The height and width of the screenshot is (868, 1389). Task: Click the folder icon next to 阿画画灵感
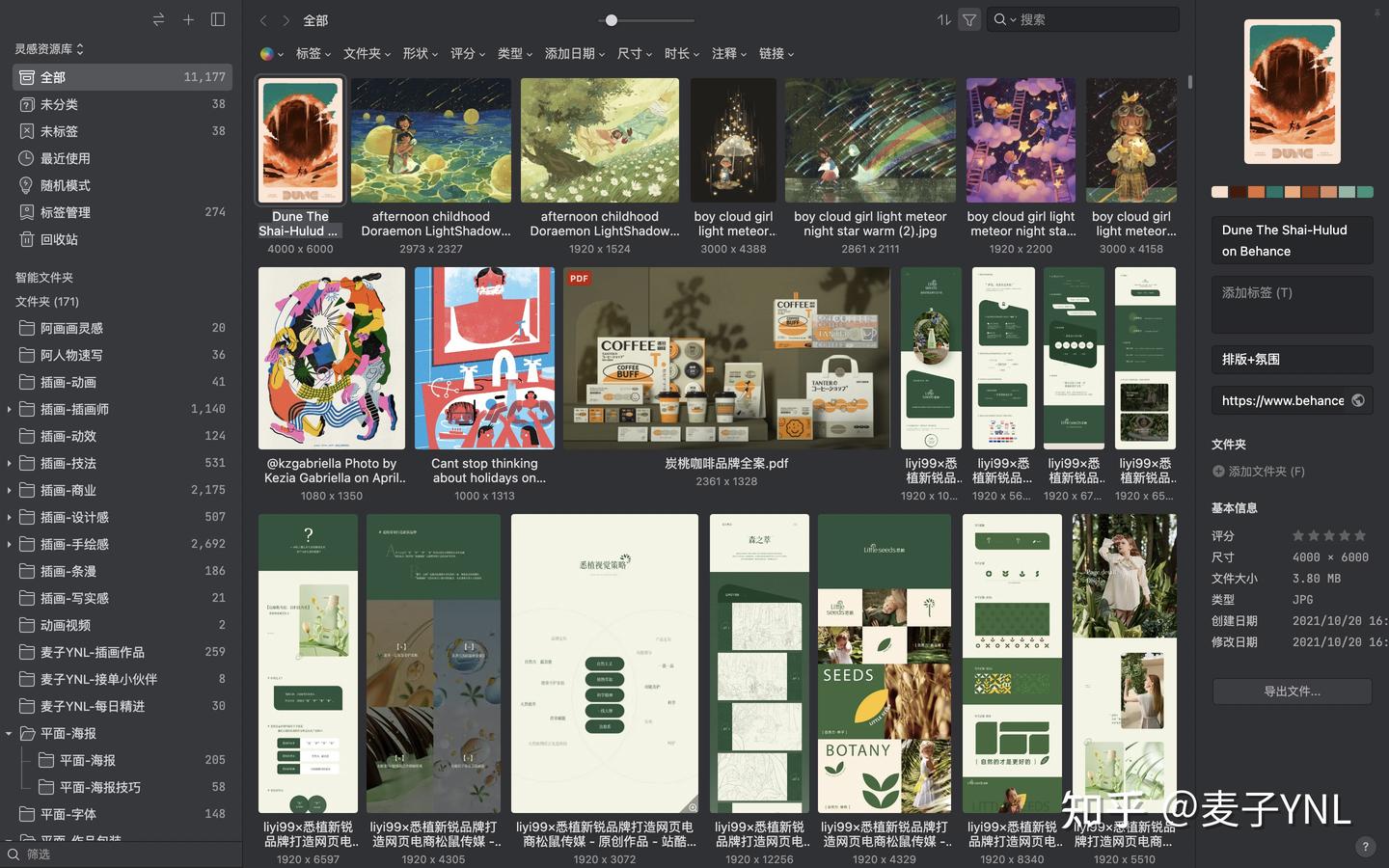27,328
